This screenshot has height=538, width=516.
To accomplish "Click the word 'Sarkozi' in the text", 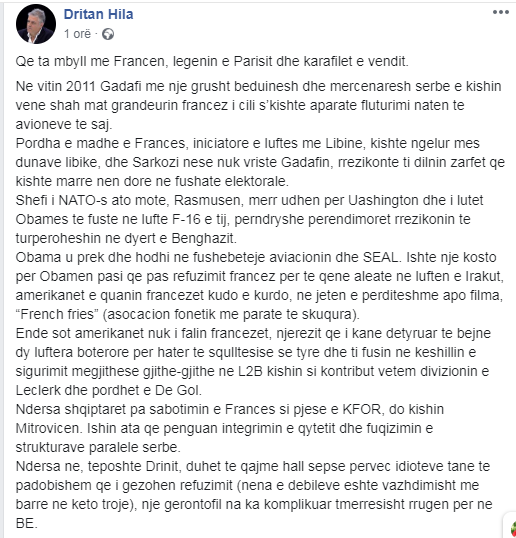I will [x=155, y=162].
